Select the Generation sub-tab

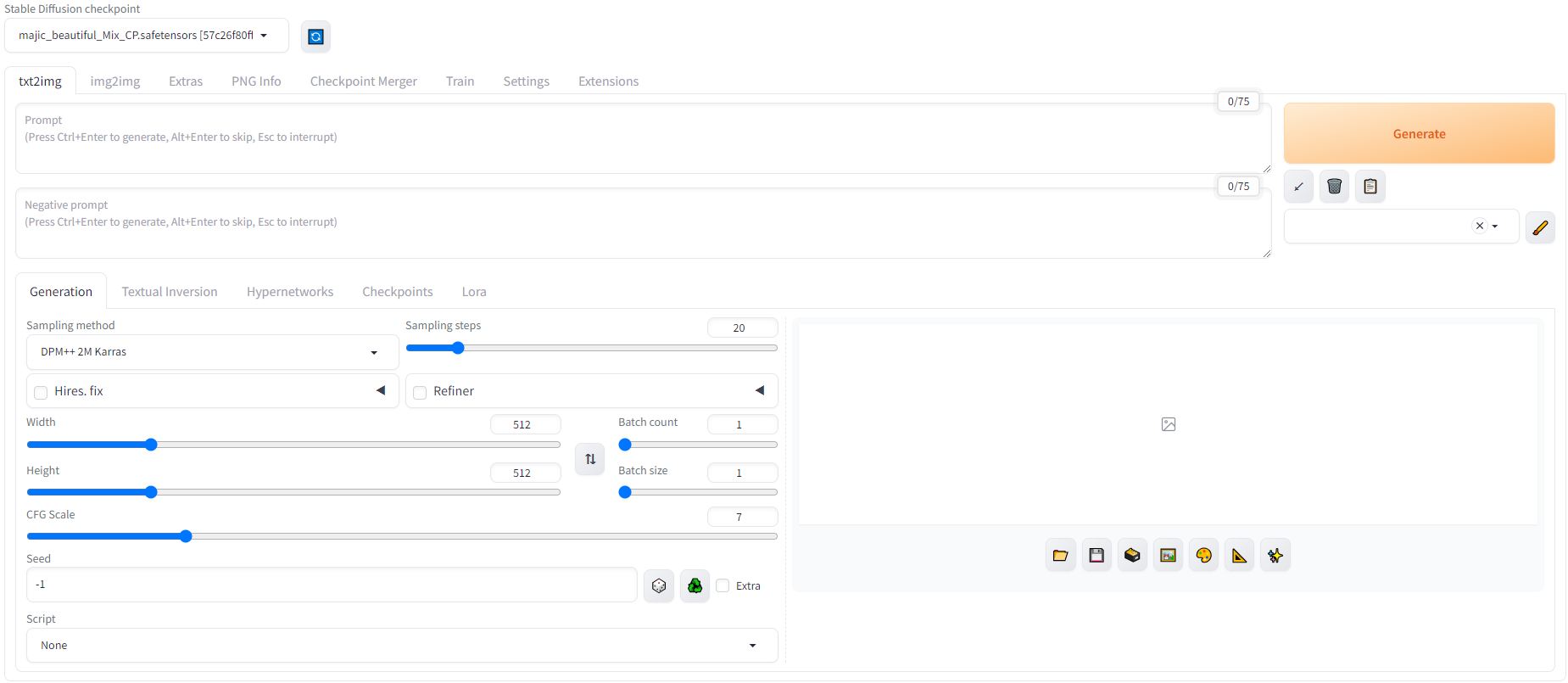[61, 292]
